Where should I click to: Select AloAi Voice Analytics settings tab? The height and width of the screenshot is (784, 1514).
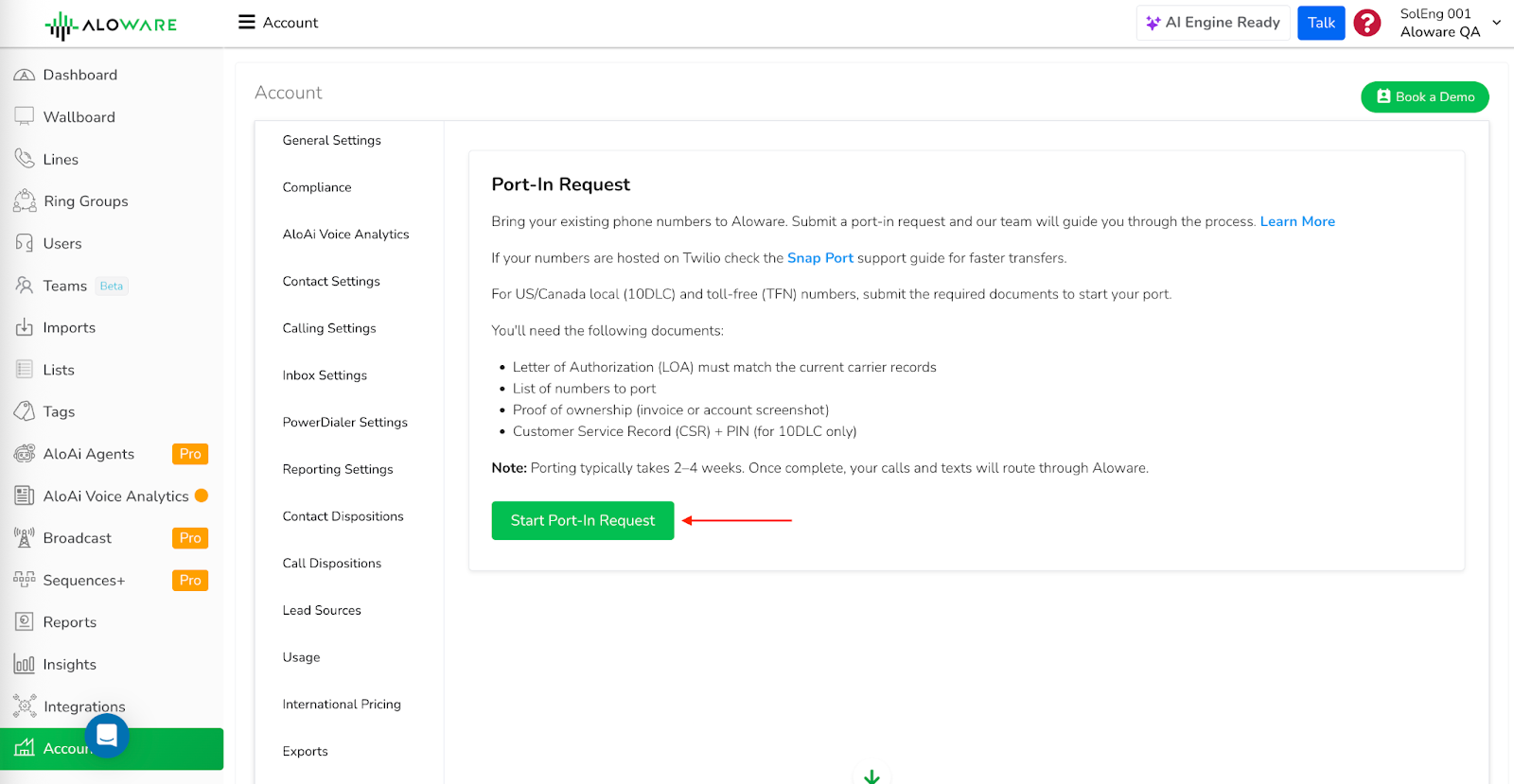346,235
